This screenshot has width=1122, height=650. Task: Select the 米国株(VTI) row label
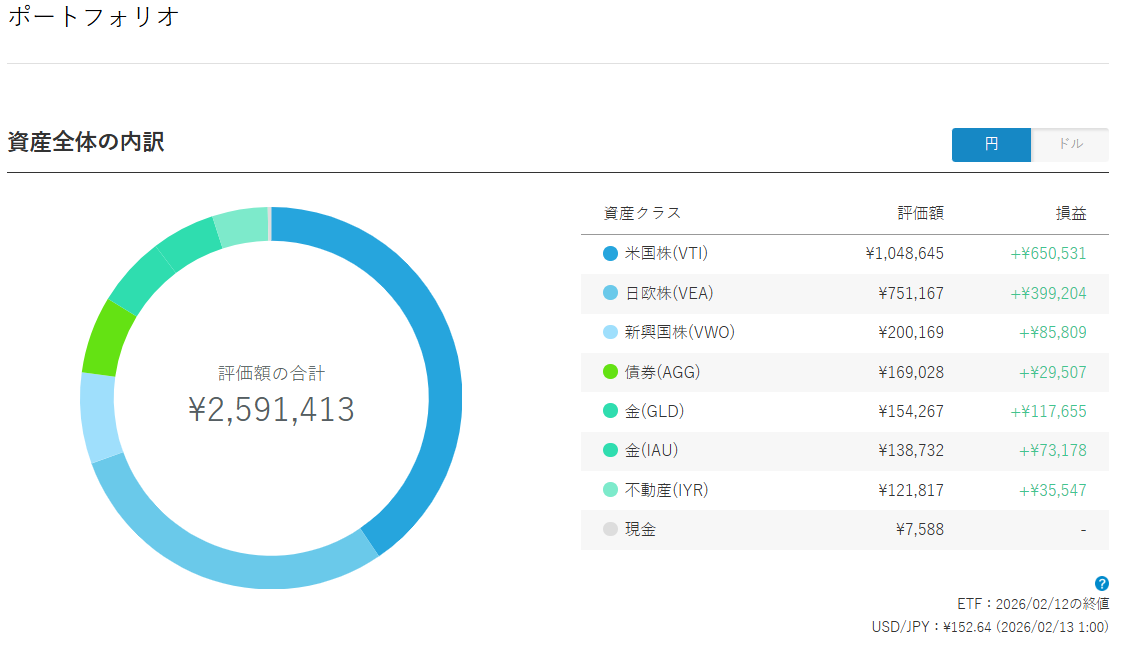(666, 254)
